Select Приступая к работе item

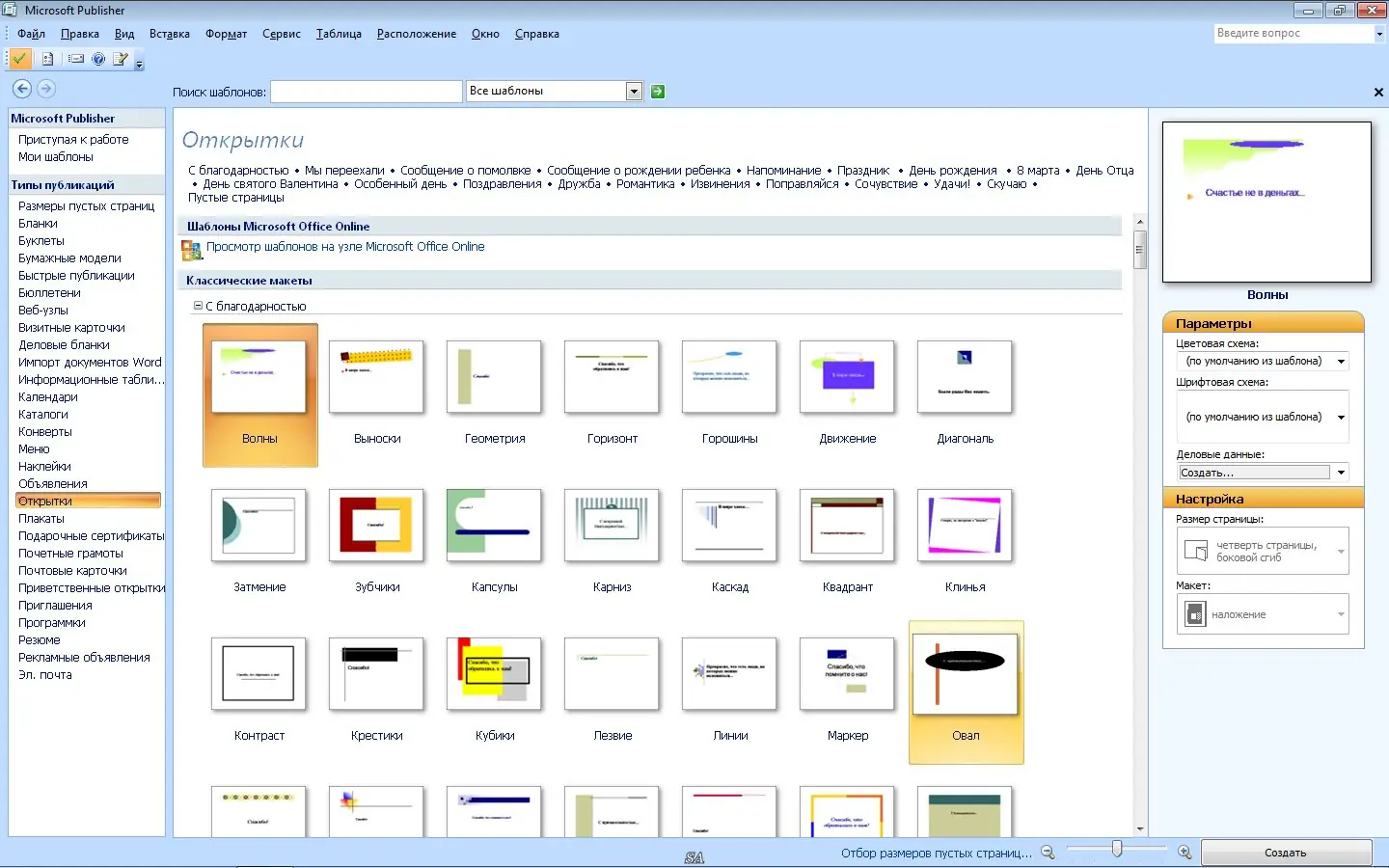click(x=73, y=140)
